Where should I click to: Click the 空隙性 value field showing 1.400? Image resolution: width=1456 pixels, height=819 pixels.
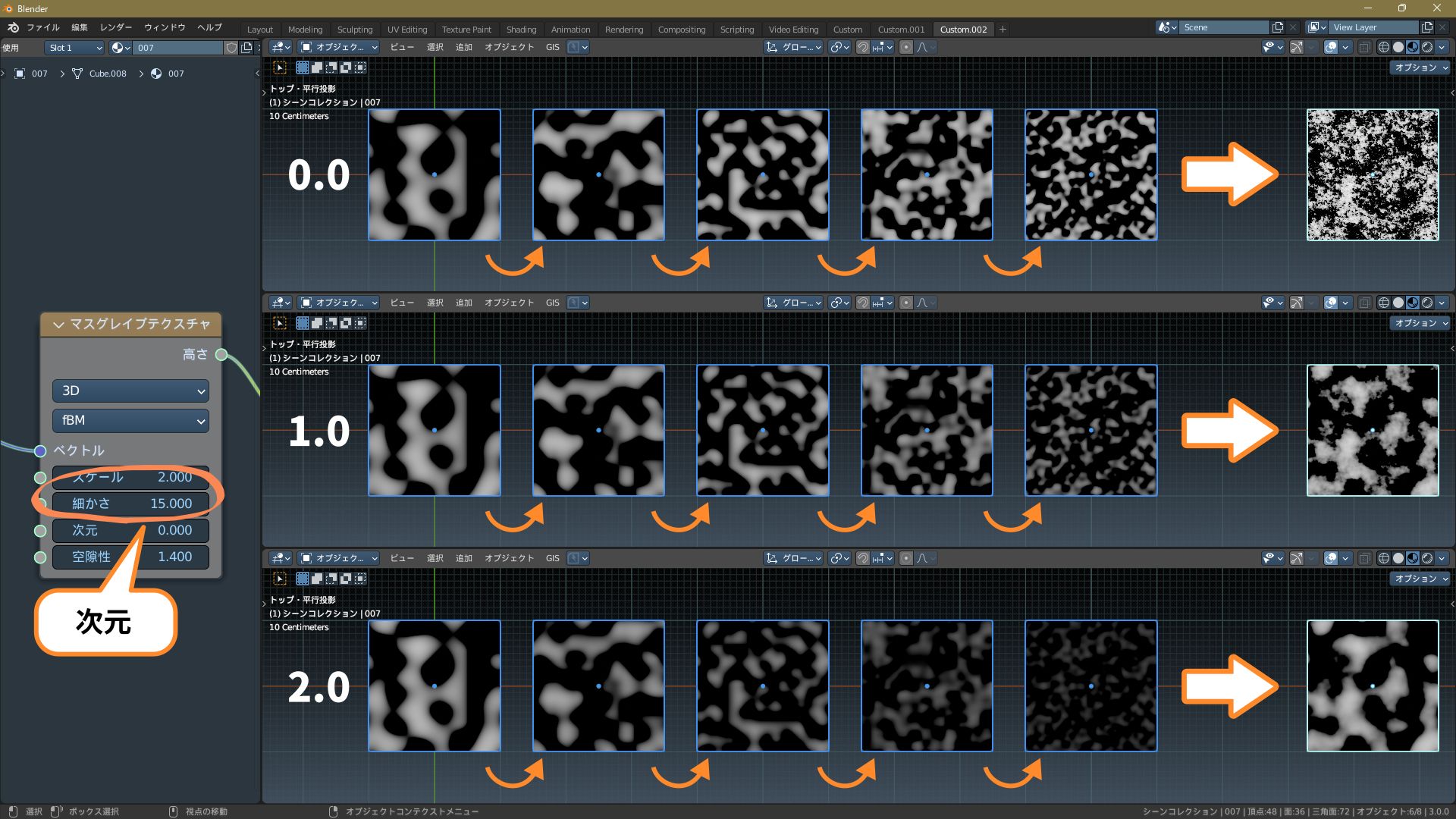point(130,557)
